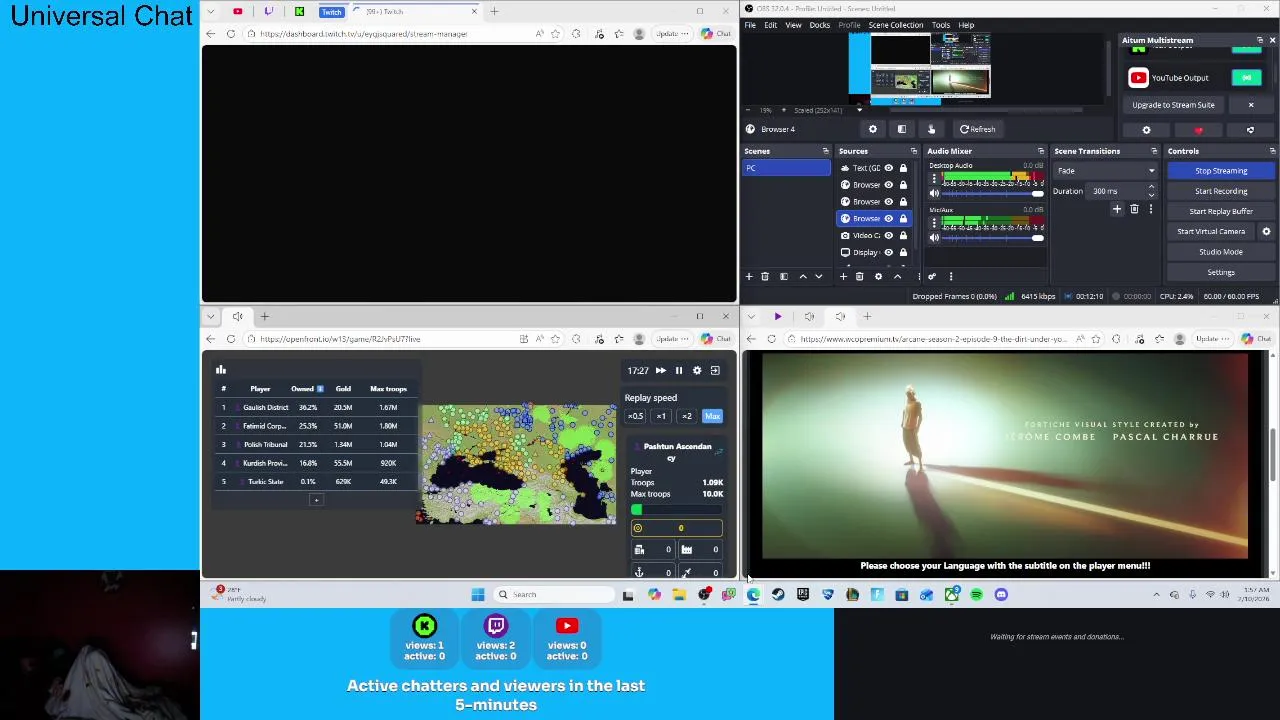Open virtual camera settings gear
Image resolution: width=1280 pixels, height=720 pixels.
(1266, 231)
